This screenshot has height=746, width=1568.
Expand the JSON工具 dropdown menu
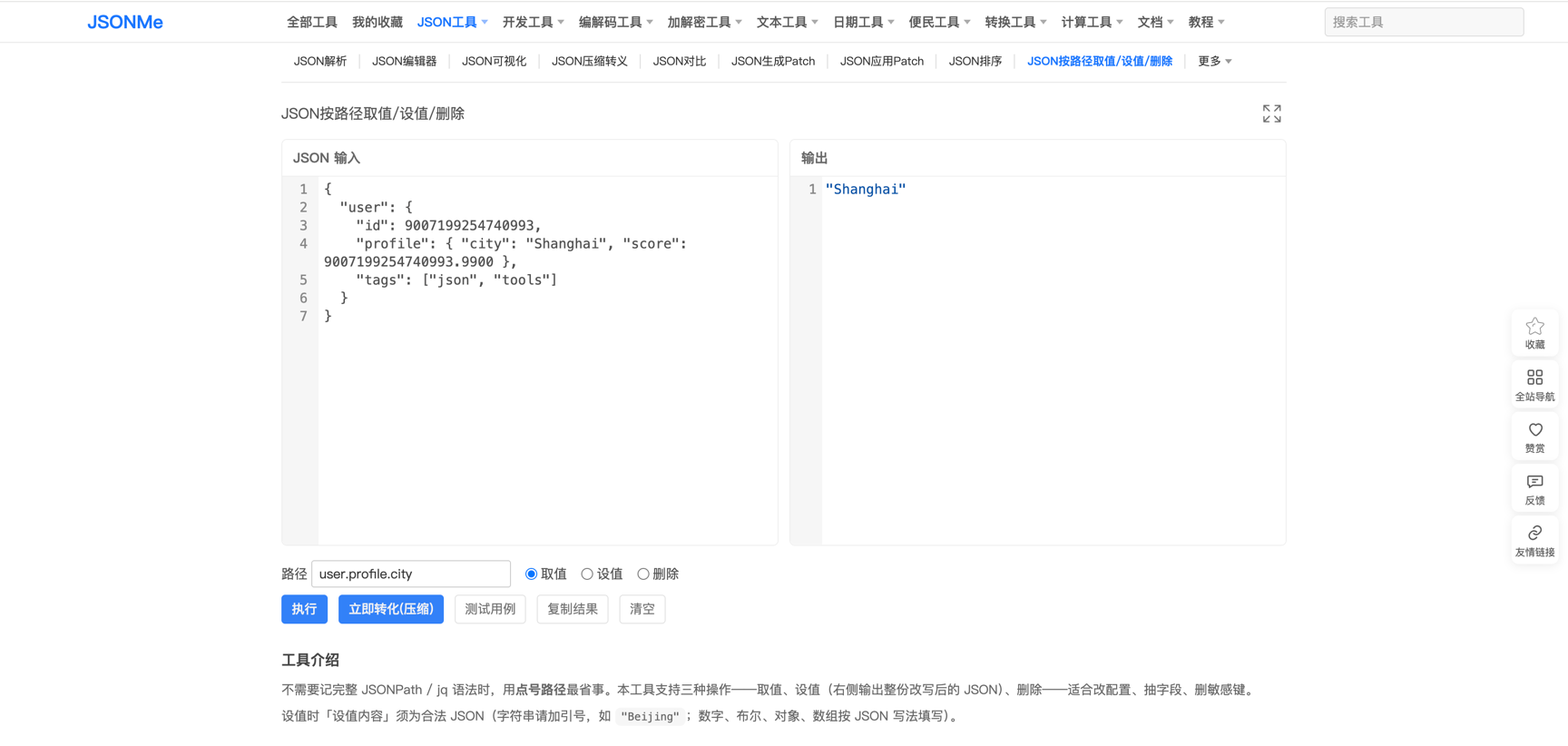coord(452,22)
